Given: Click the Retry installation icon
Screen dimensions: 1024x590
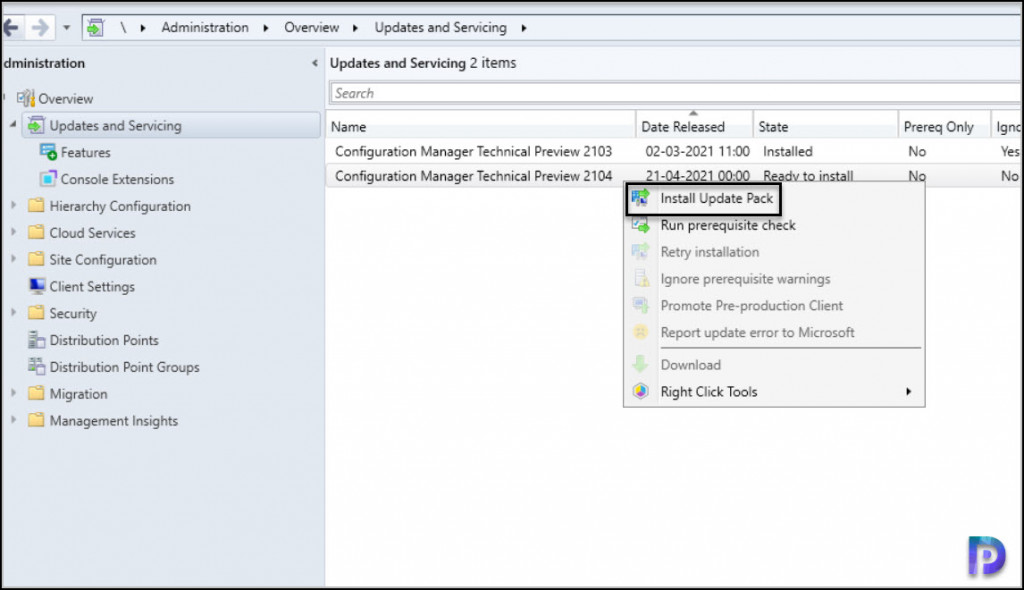Looking at the screenshot, I should 641,252.
